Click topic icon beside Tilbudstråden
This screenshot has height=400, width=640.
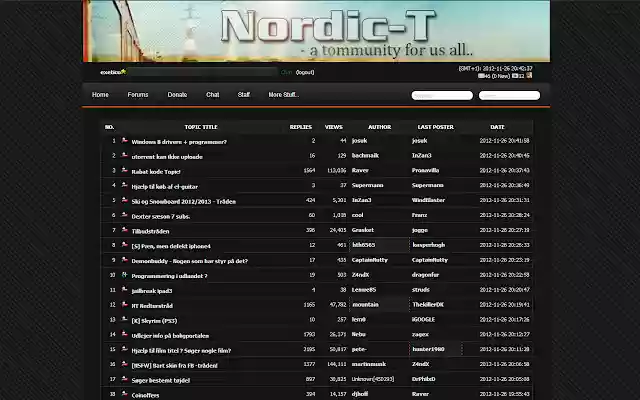124,230
